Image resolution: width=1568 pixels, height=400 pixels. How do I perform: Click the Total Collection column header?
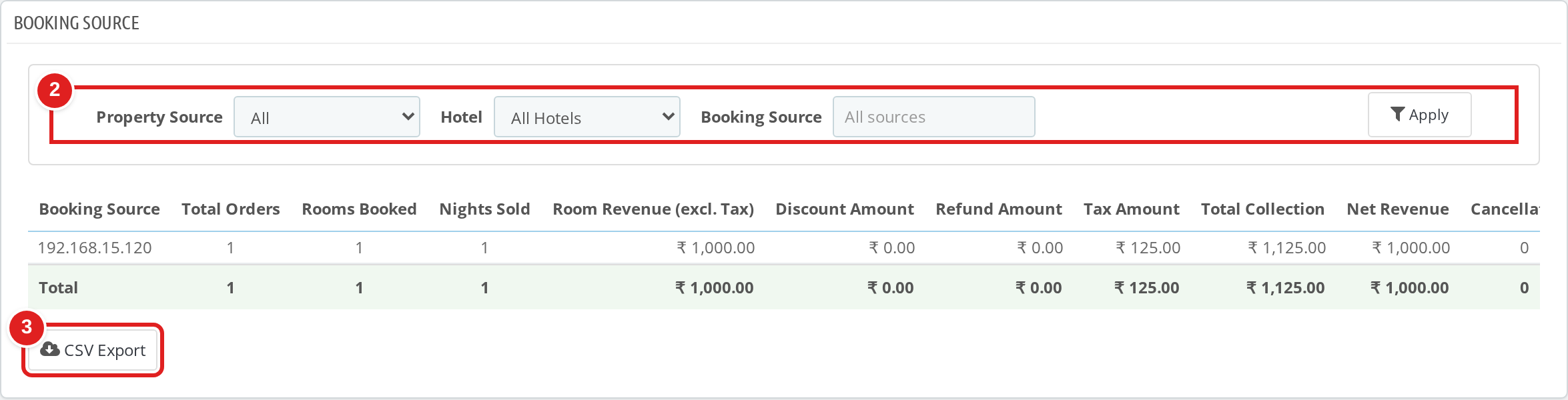point(1263,209)
